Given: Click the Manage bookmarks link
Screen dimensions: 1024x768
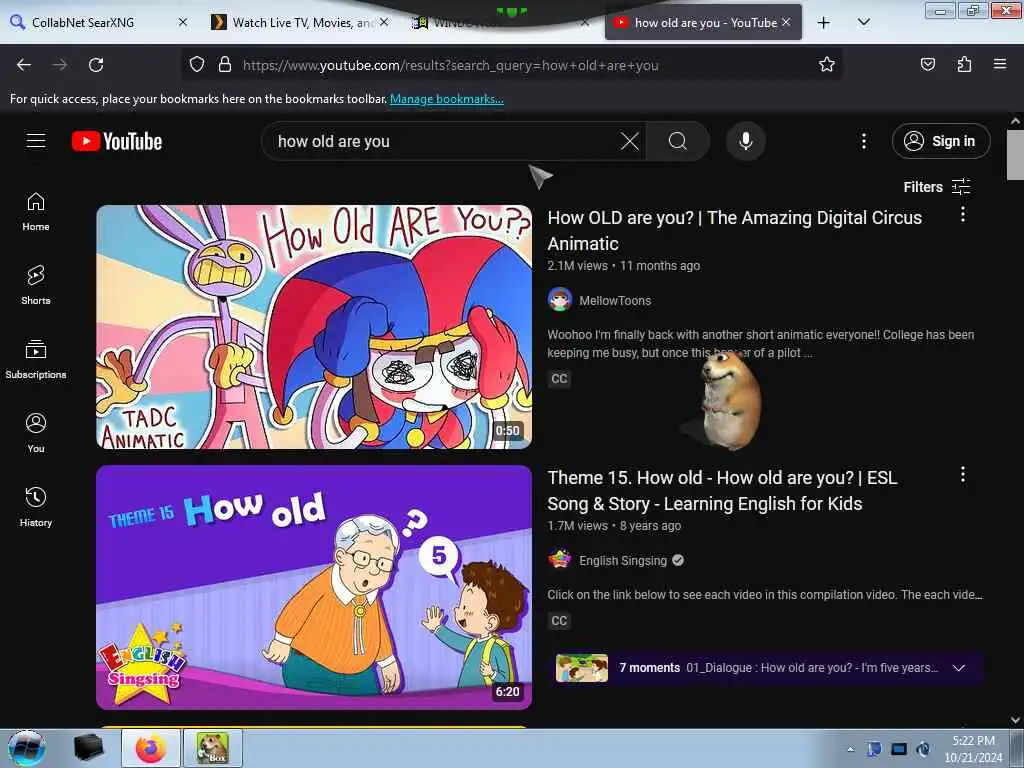Looking at the screenshot, I should click(447, 99).
